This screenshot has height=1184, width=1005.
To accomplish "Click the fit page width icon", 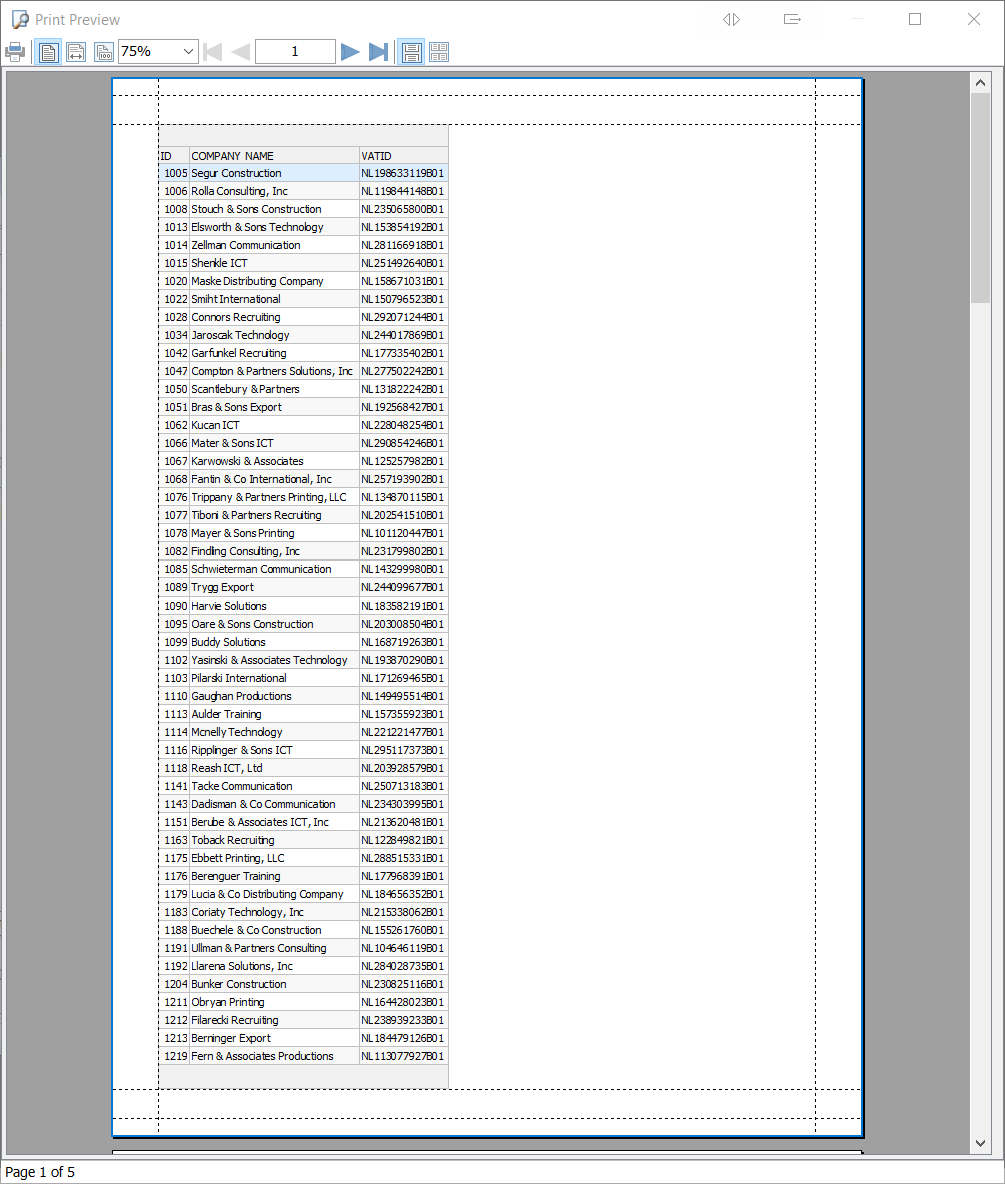I will [x=76, y=52].
